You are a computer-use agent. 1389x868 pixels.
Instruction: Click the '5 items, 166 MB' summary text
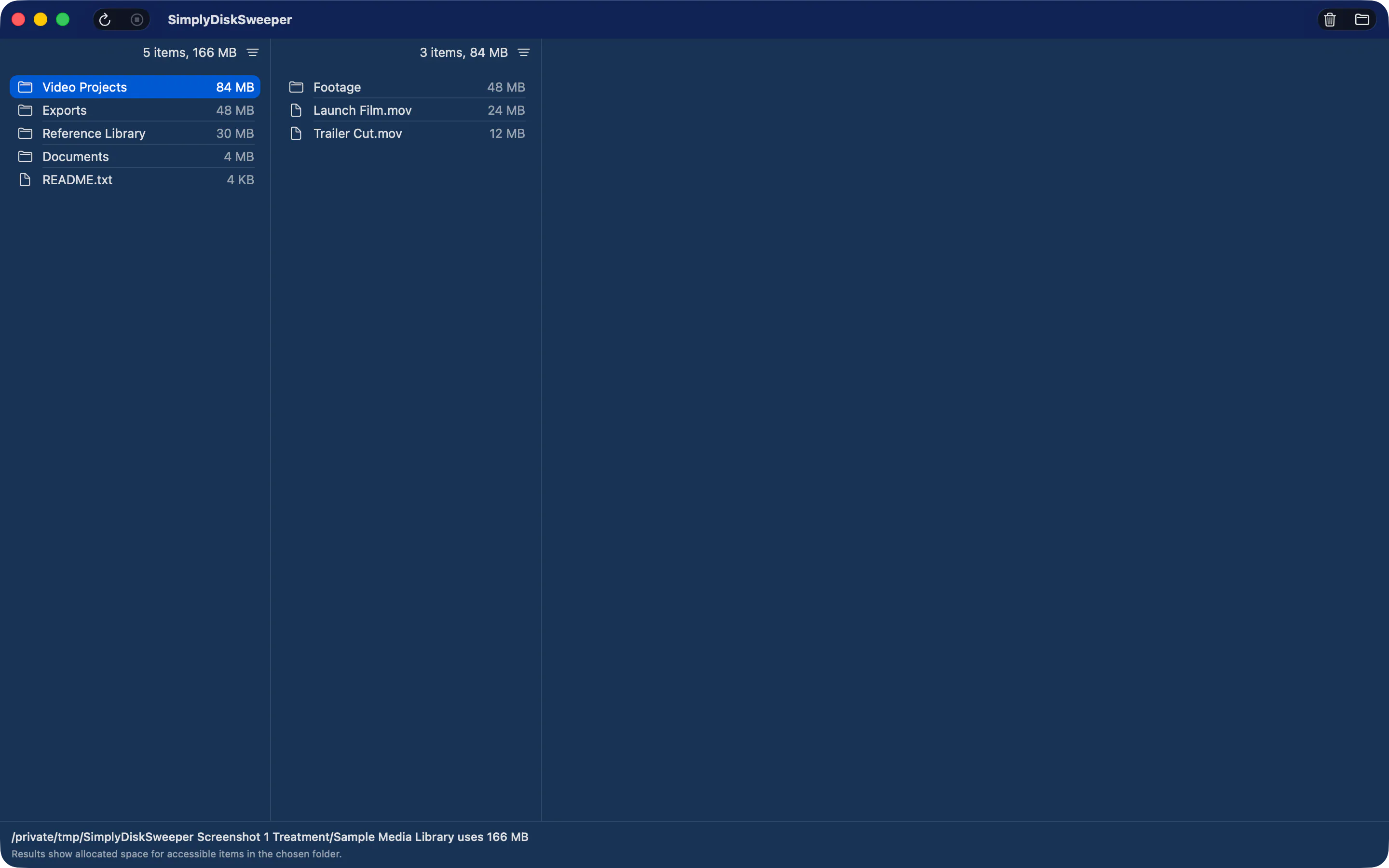(x=190, y=52)
